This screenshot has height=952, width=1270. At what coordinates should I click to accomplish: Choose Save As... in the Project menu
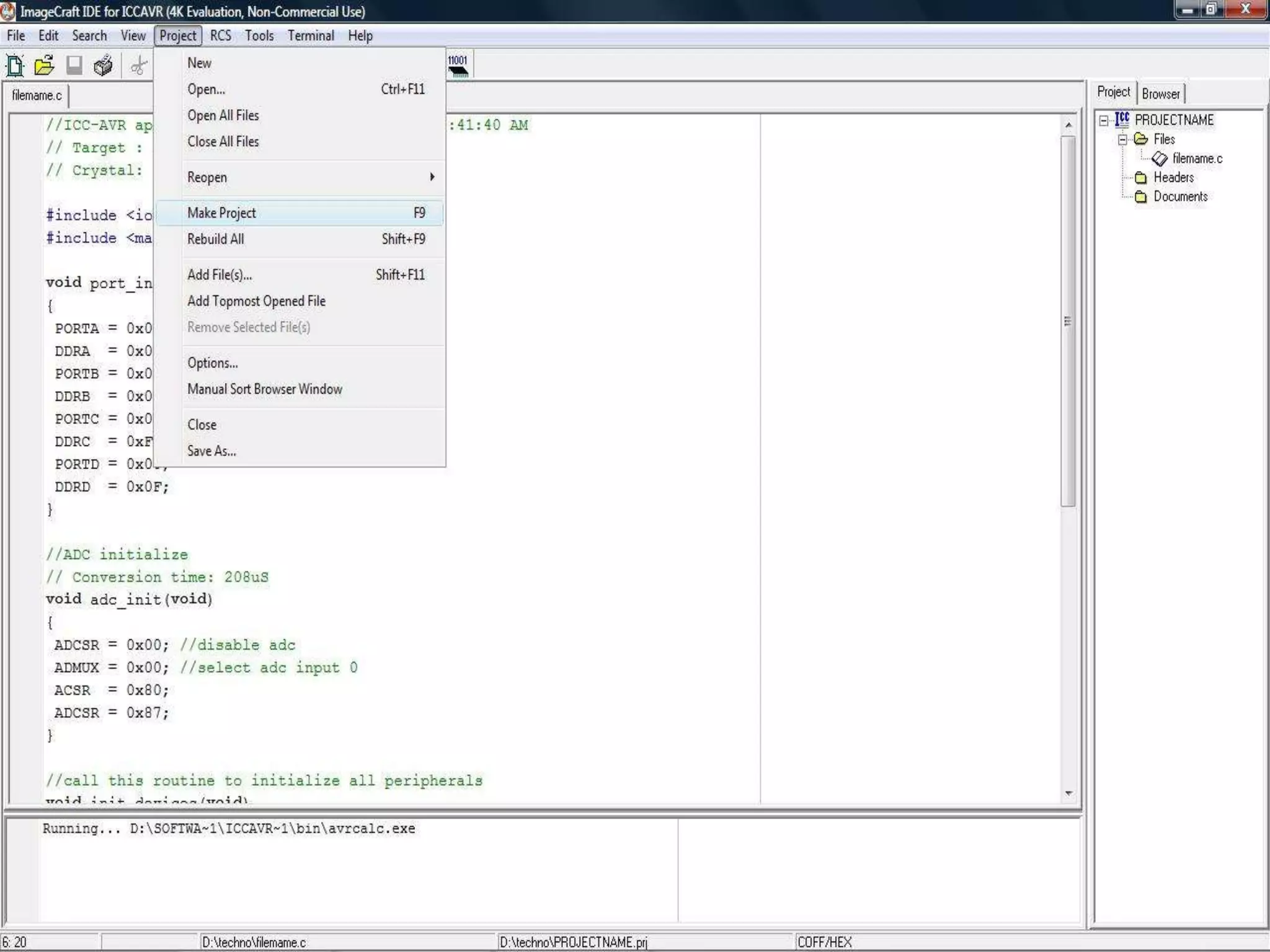coord(300,451)
